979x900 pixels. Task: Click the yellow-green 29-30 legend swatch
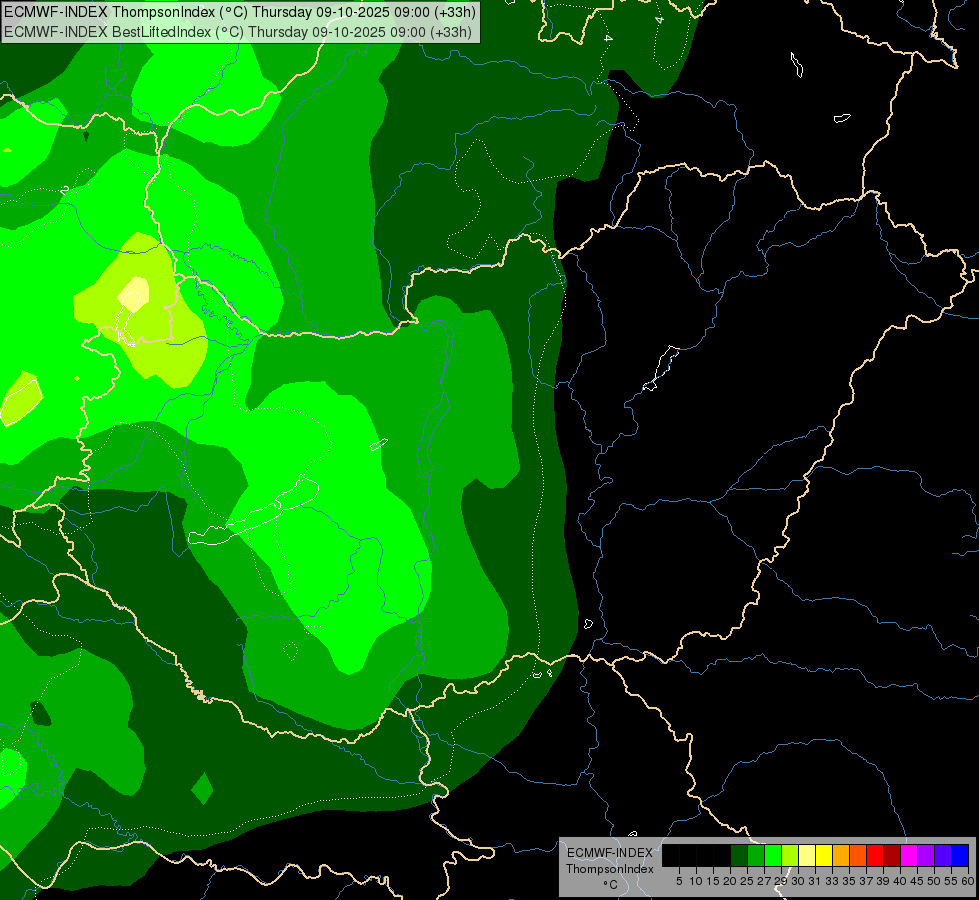tap(790, 855)
